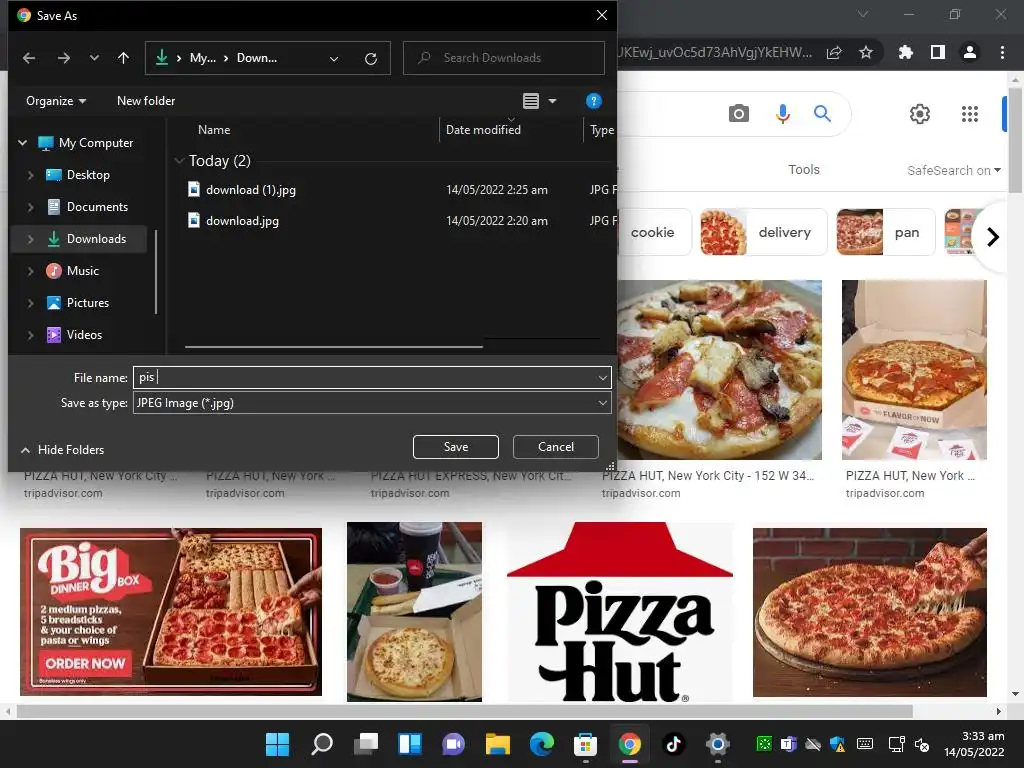This screenshot has height=768, width=1024.
Task: Sort by Date modified column
Action: tap(483, 129)
